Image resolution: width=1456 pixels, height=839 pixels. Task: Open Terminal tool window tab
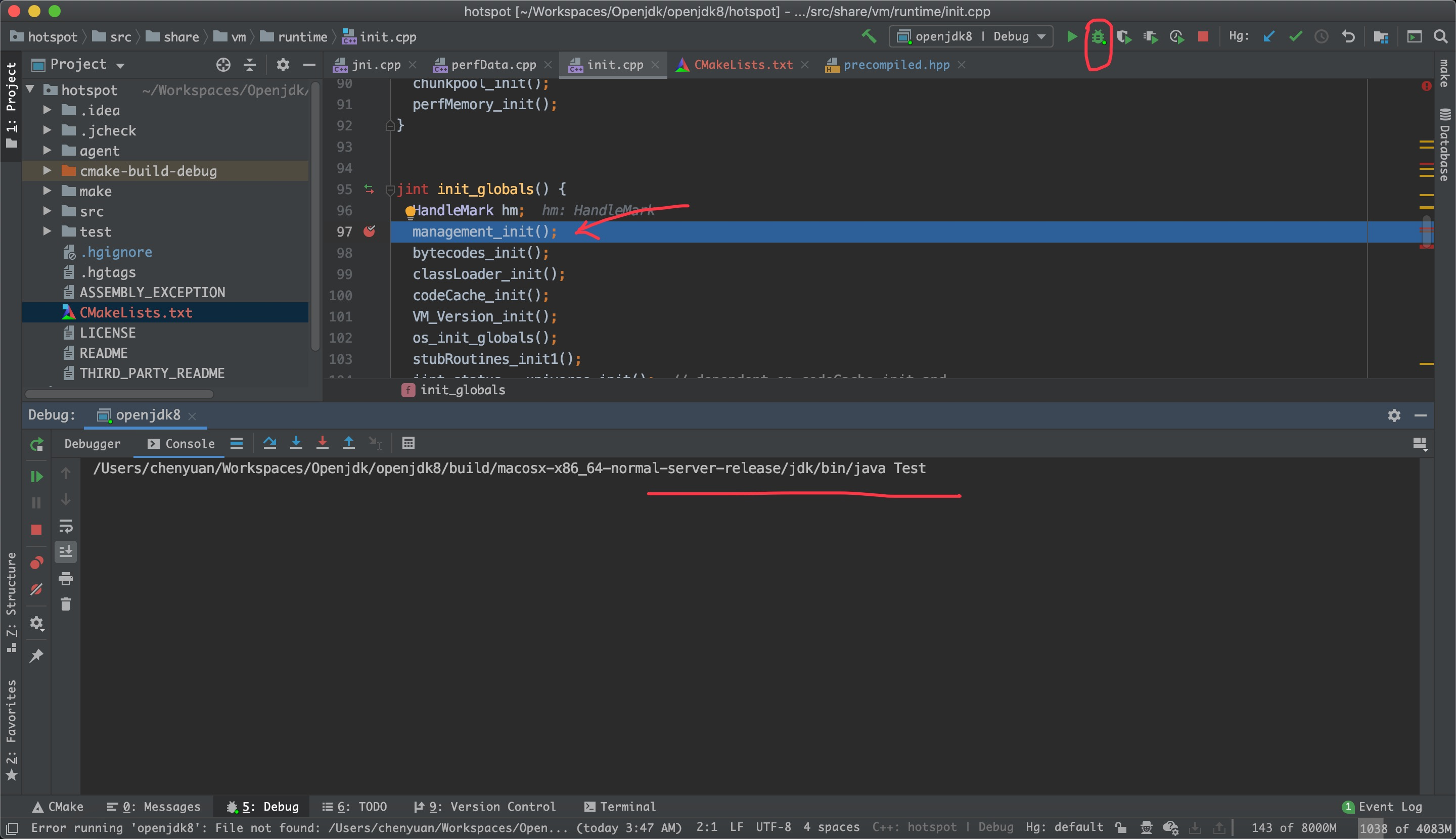pos(620,807)
